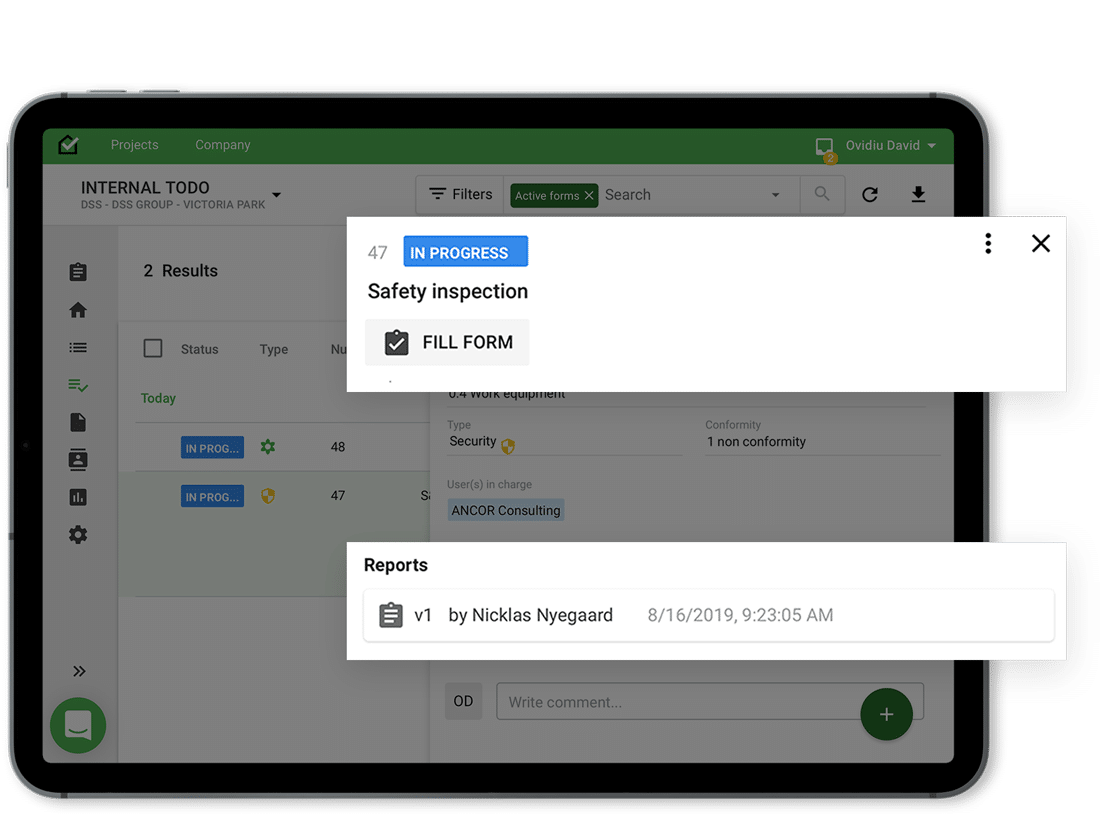Open the reports chart icon in sidebar
The image size is (1100, 814).
(x=78, y=497)
